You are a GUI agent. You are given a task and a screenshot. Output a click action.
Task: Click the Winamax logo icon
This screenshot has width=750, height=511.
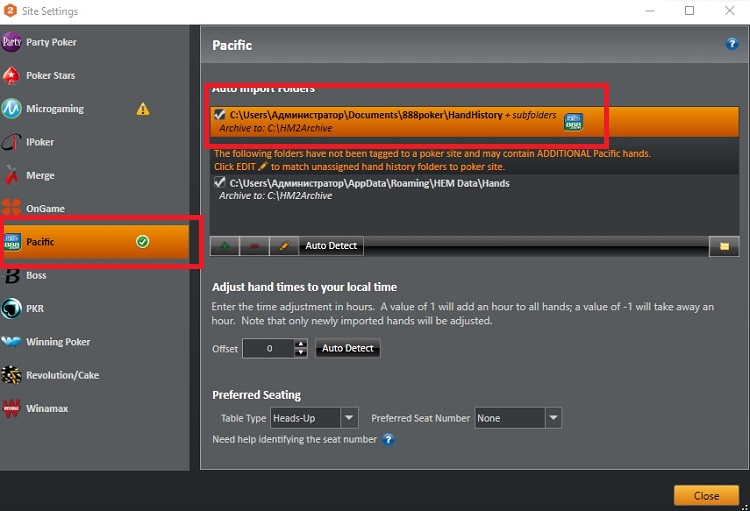point(11,408)
